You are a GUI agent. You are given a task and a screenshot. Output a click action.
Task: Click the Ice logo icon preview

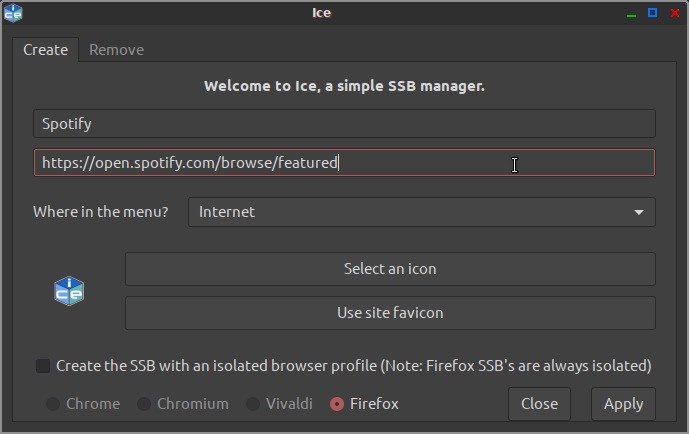point(69,291)
